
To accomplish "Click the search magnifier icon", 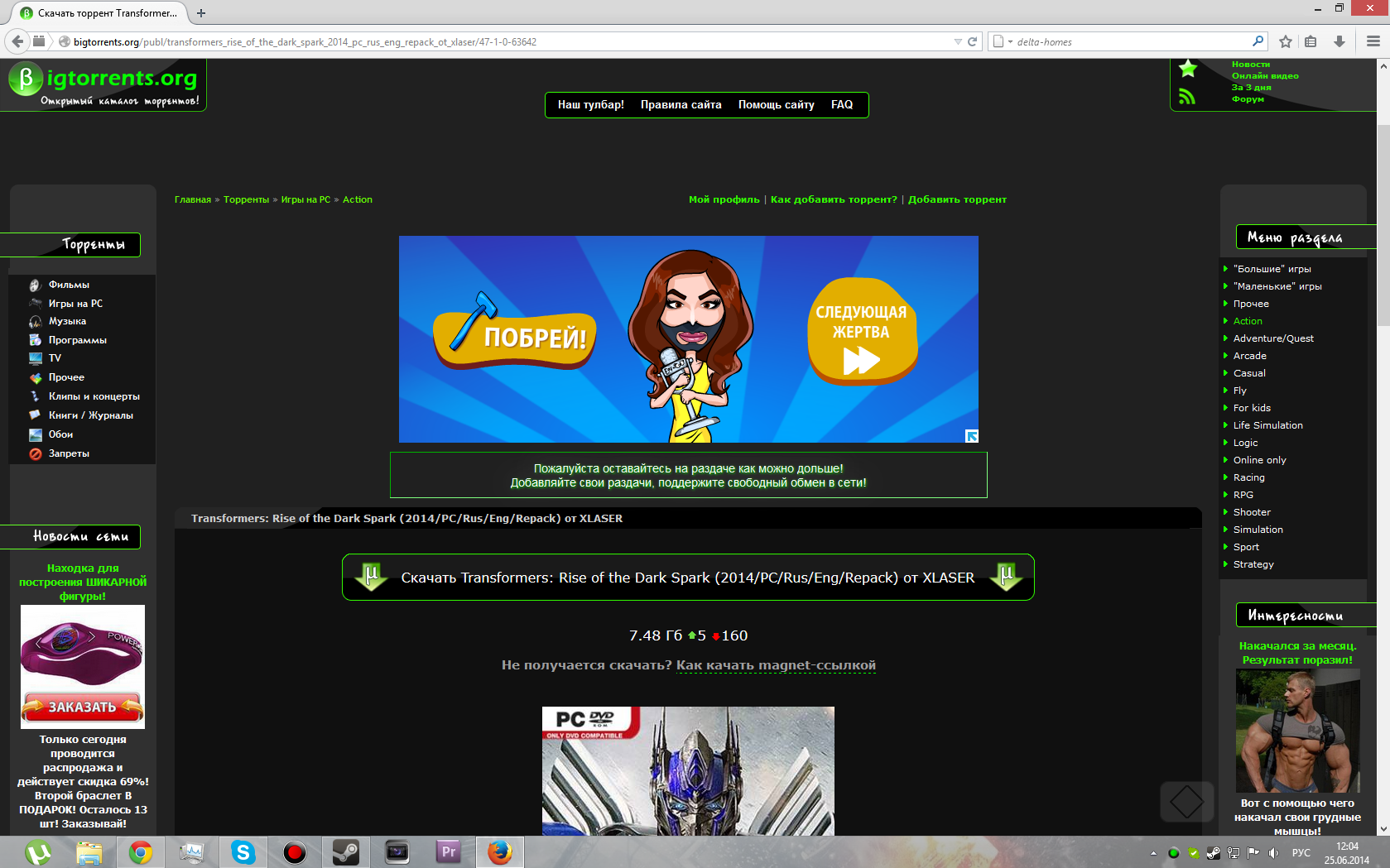I will coord(1258,41).
